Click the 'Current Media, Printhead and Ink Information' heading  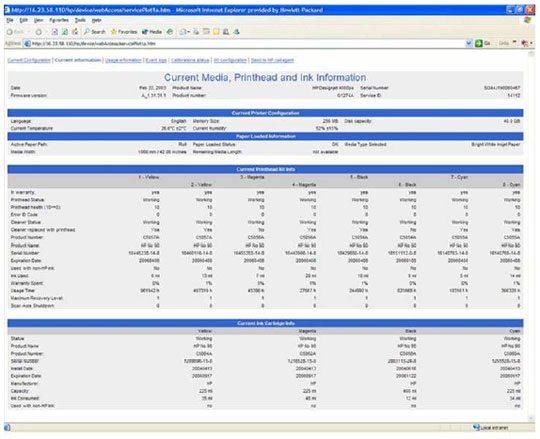pos(265,77)
